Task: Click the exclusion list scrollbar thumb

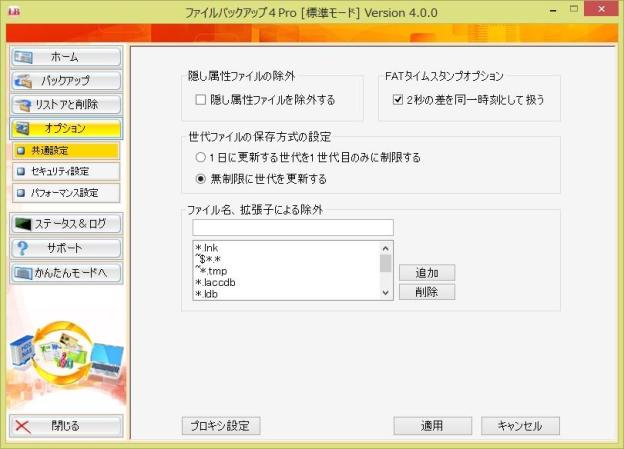Action: coord(385,264)
